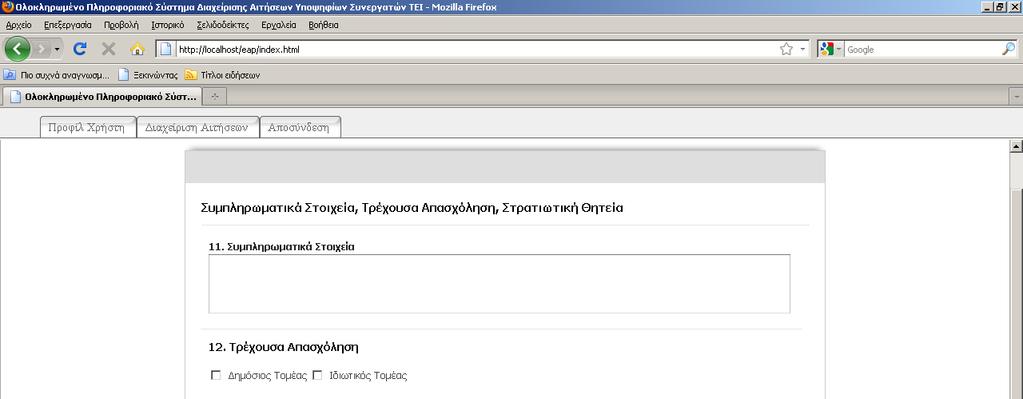Click the page scrollbar up arrow
1023x399 pixels.
(x=1016, y=146)
